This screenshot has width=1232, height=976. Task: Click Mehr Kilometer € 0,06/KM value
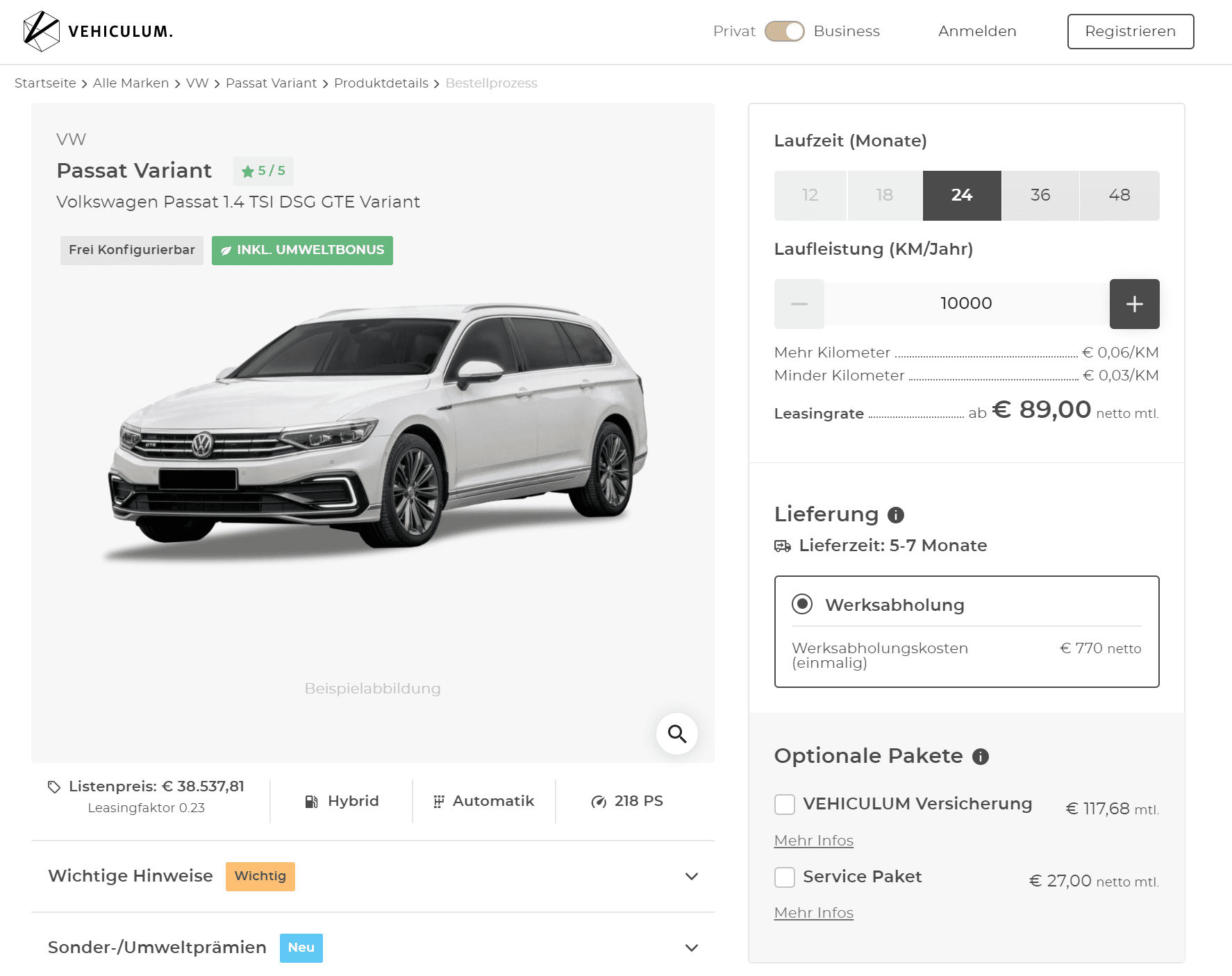click(1121, 353)
